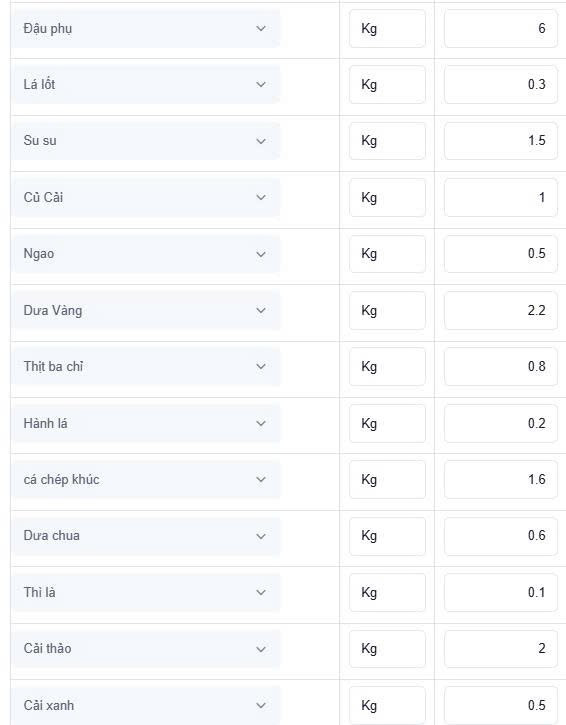This screenshot has height=725, width=566.
Task: Click the chevron beside Củ Cải
Action: click(x=261, y=197)
